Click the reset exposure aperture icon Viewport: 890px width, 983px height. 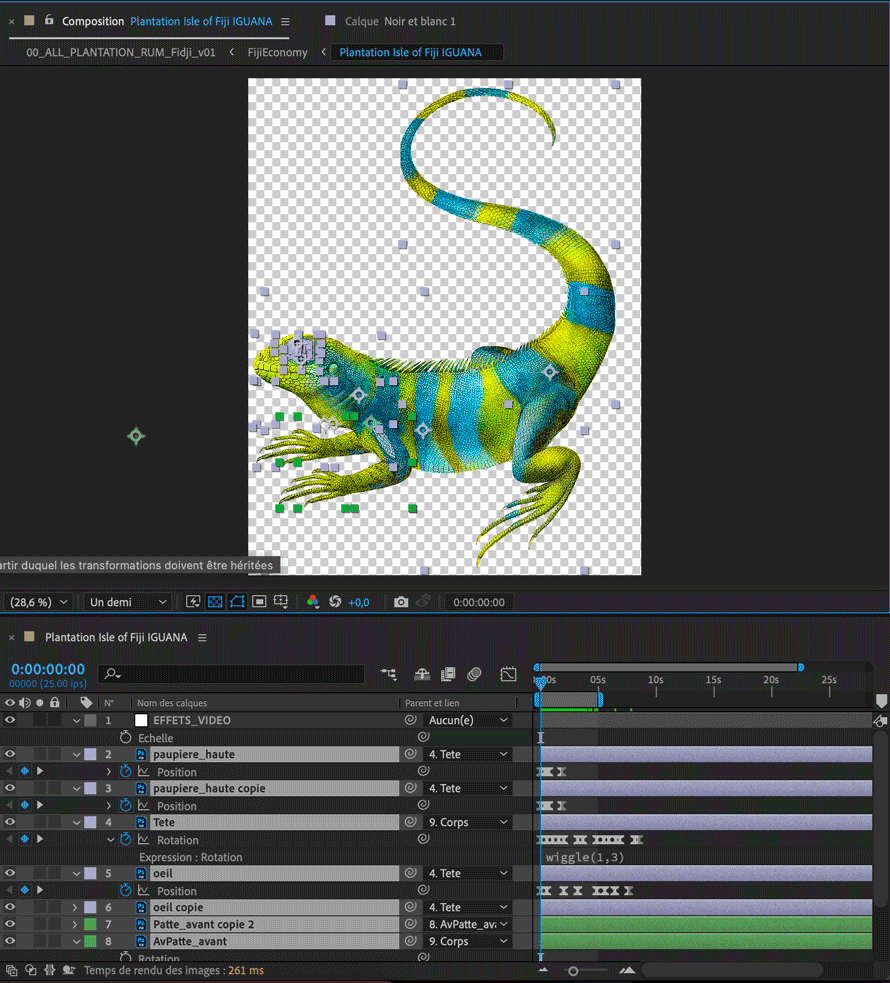tap(335, 602)
